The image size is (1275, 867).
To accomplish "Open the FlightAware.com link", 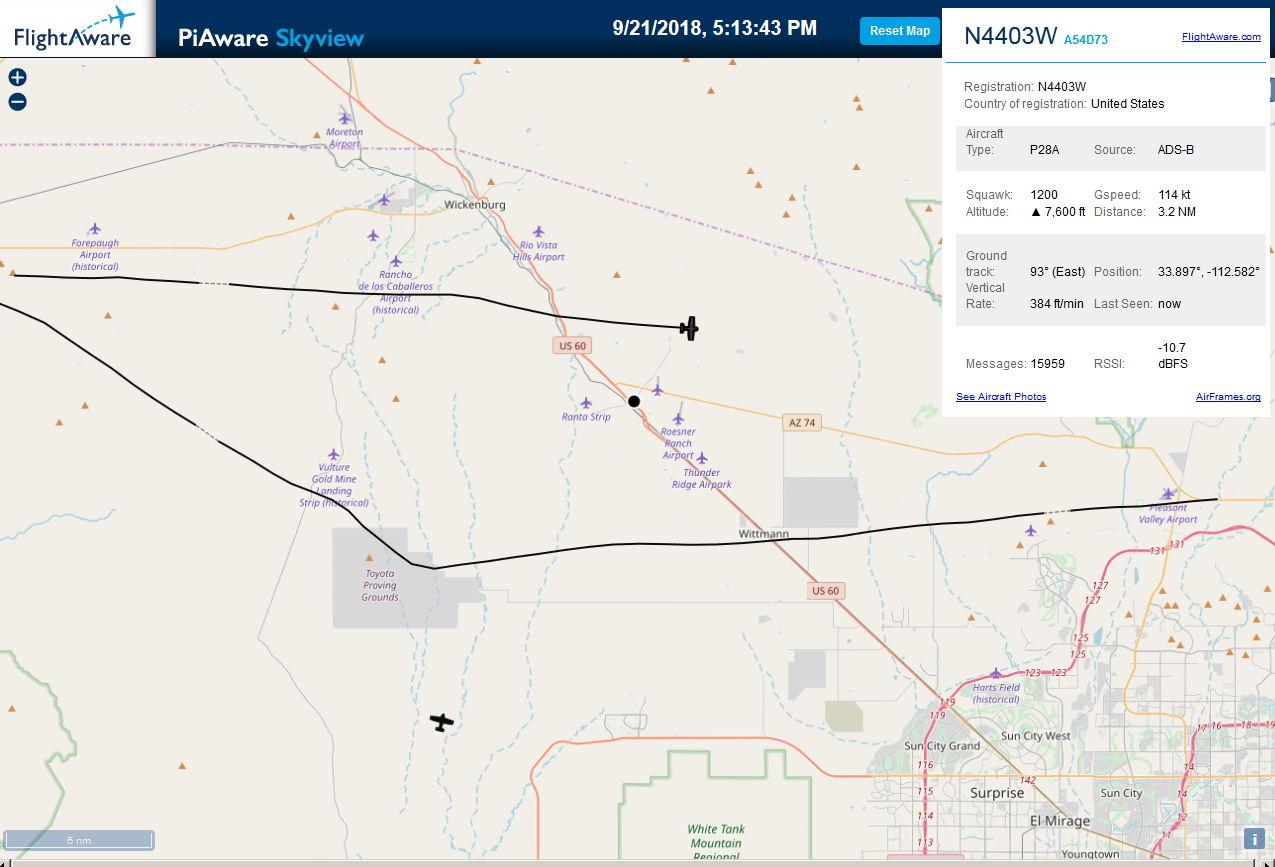I will (x=1221, y=36).
